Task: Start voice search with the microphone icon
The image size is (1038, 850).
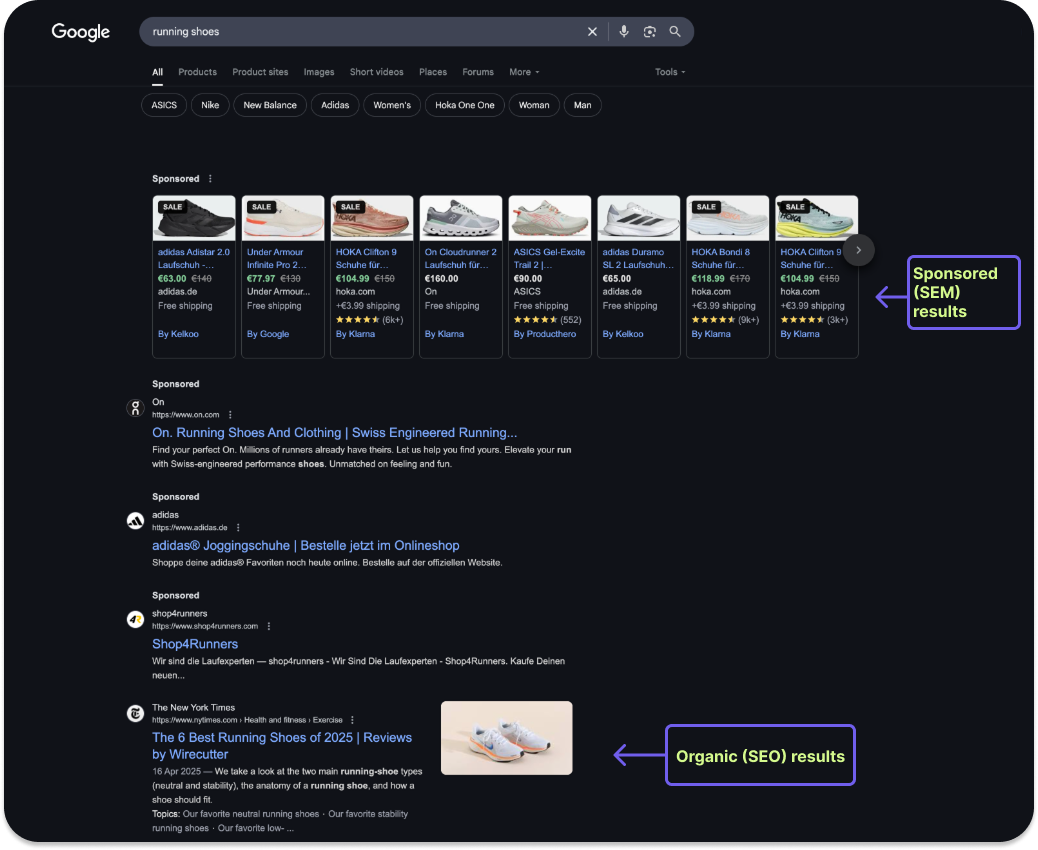Action: click(624, 32)
